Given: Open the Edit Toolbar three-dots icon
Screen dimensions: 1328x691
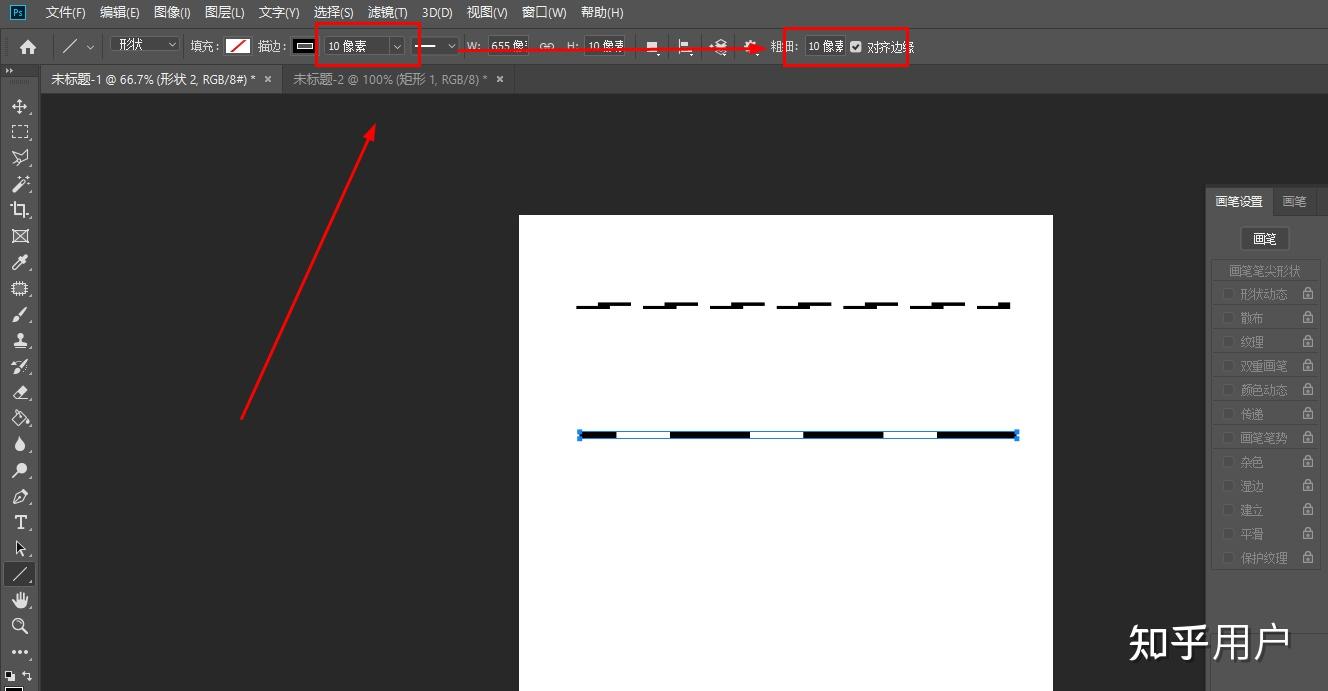Looking at the screenshot, I should pyautogui.click(x=19, y=652).
